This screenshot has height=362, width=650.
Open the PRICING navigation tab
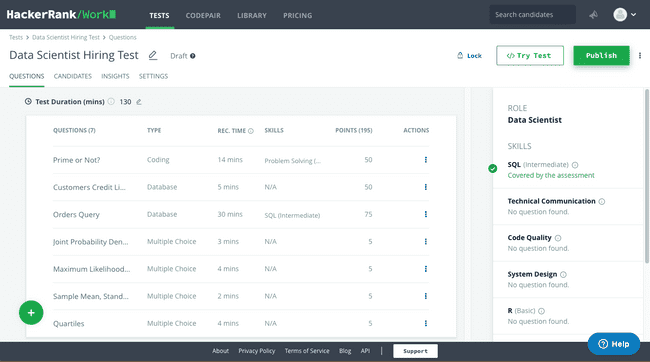(x=298, y=15)
